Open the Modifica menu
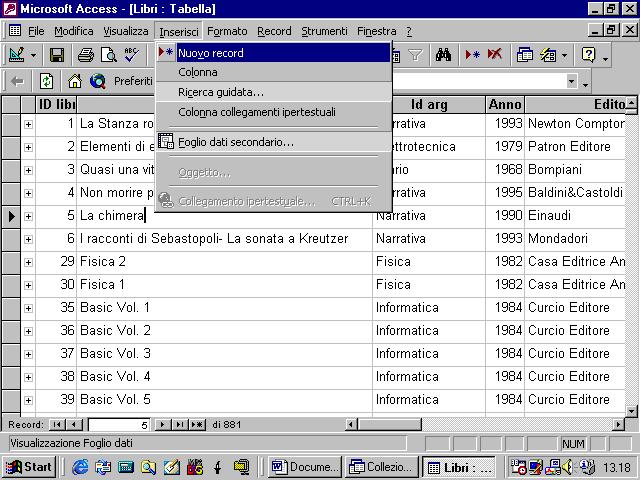640x480 pixels. [x=73, y=31]
